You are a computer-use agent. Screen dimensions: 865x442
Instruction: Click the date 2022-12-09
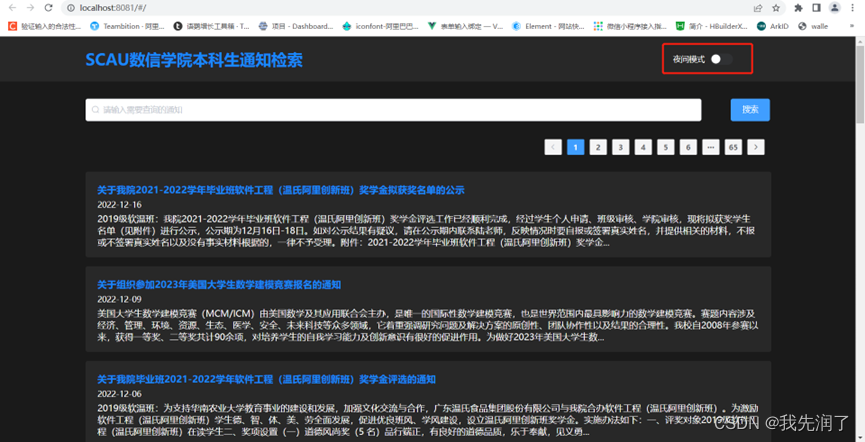click(120, 300)
